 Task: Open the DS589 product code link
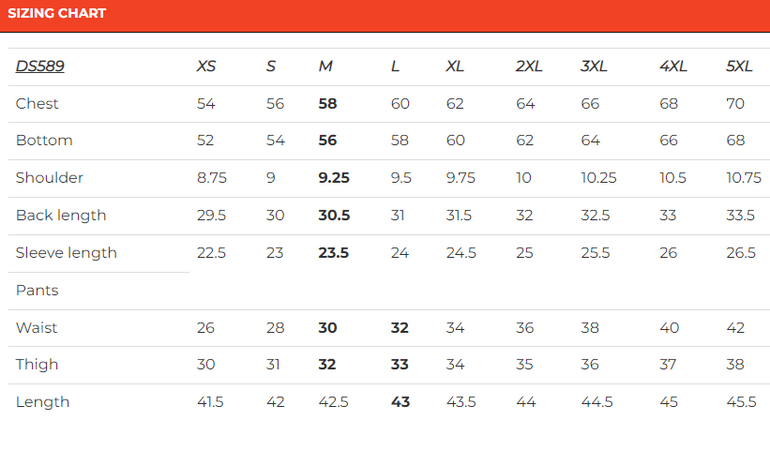(x=40, y=66)
